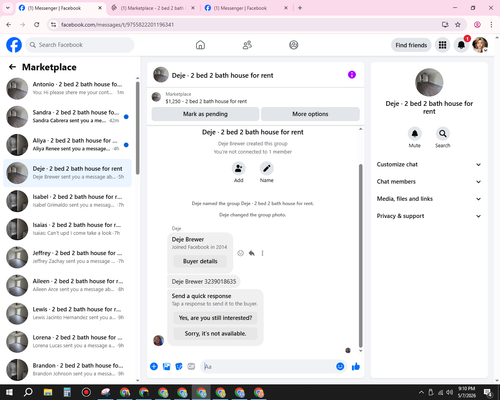This screenshot has width=500, height=400.
Task: Open Windows taskbar search
Action: click(28, 392)
